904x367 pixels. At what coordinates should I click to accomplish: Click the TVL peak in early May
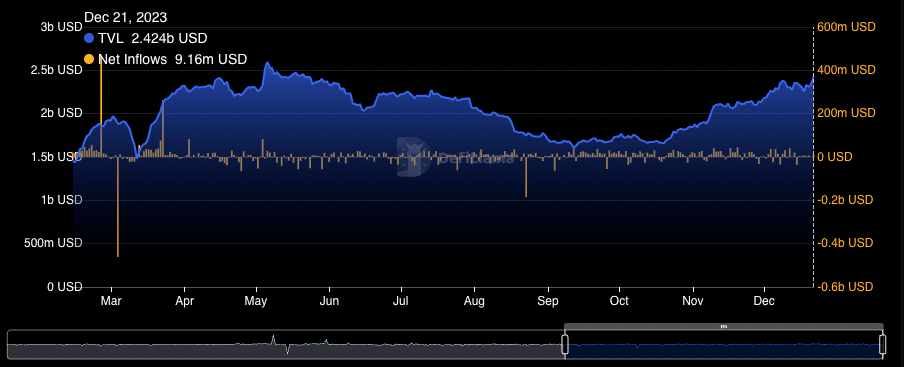click(266, 63)
